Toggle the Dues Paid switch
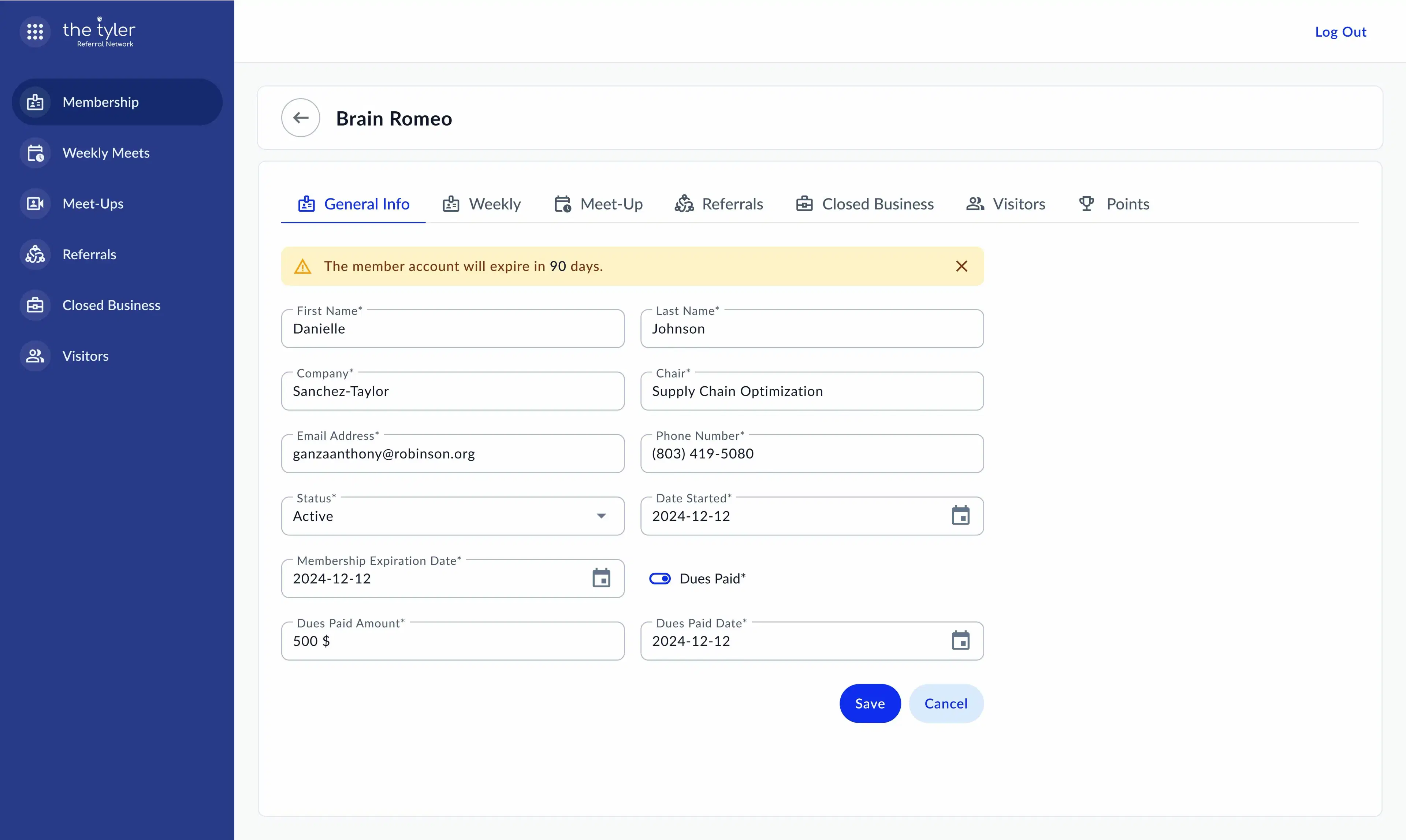 coord(659,579)
